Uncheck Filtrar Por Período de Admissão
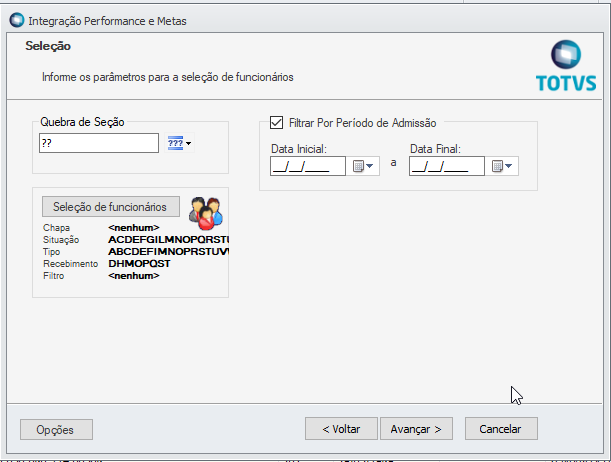The width and height of the screenshot is (611, 462). (x=277, y=123)
